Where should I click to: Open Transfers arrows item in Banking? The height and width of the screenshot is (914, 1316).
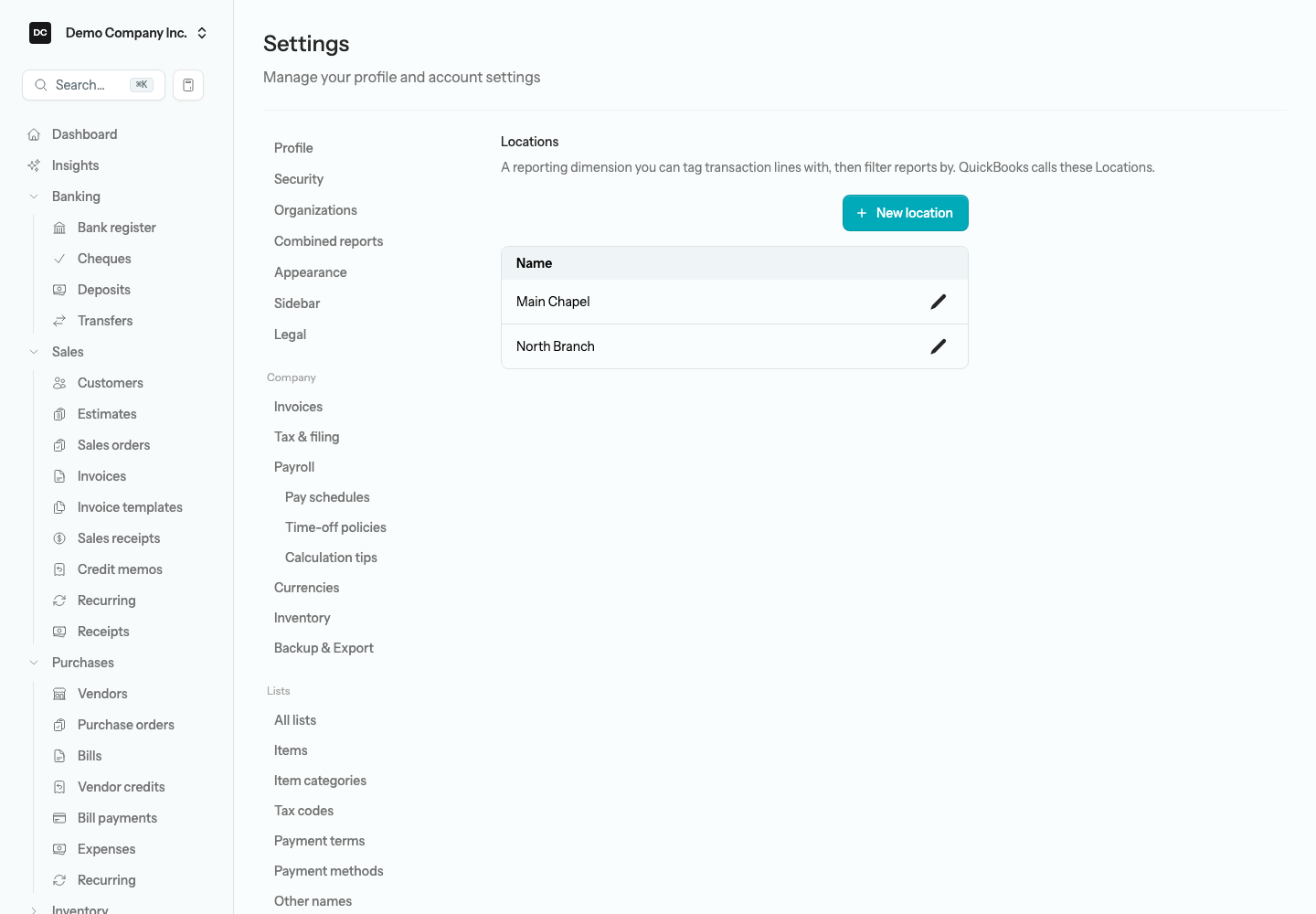(x=105, y=321)
